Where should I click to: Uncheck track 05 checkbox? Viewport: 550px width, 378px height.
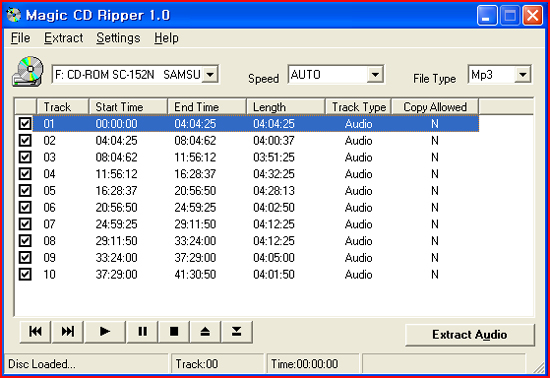coord(25,190)
